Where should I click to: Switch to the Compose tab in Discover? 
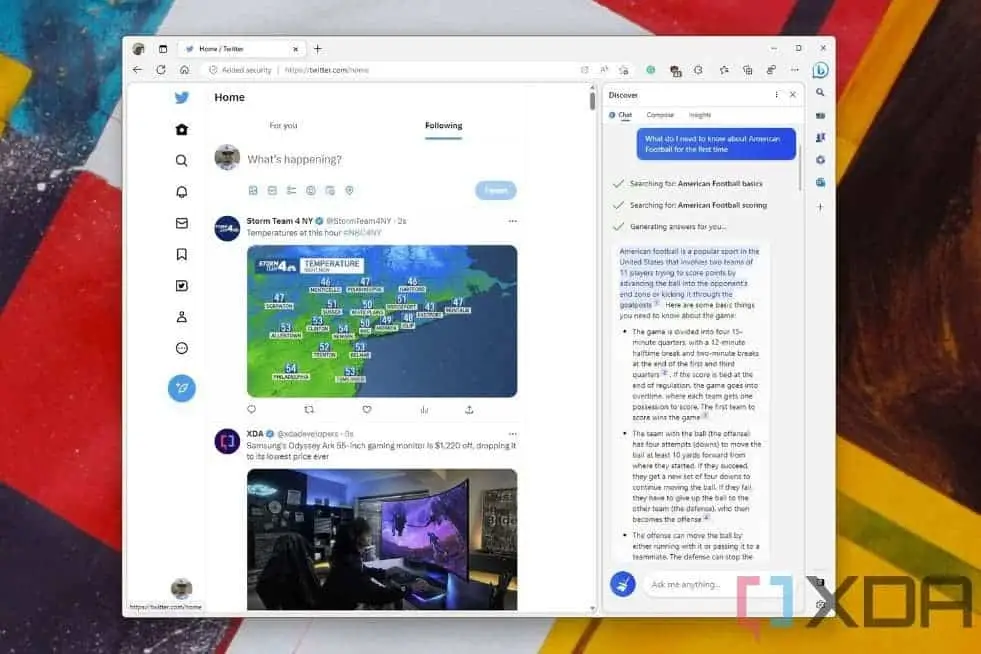point(660,115)
